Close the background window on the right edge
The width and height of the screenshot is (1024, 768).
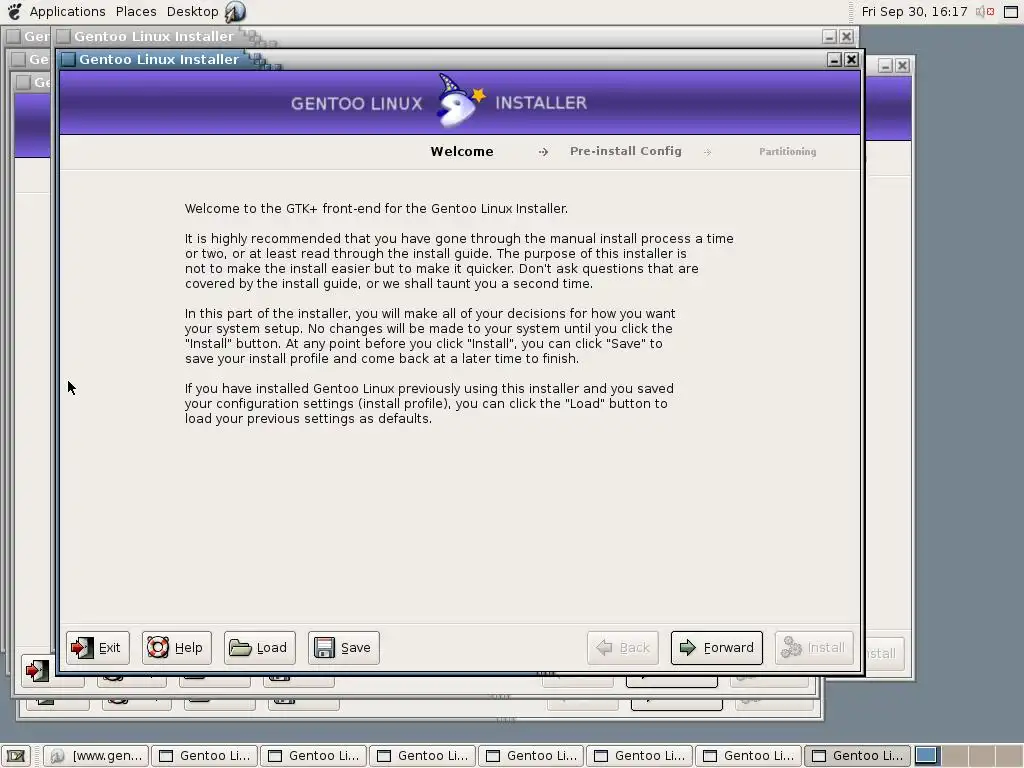pos(902,65)
